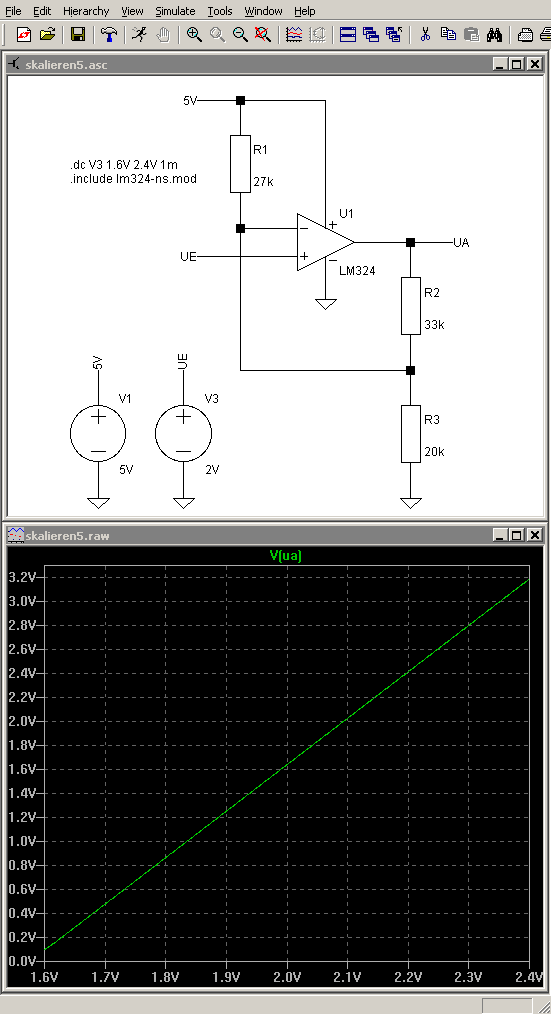Halt simulation with hand icon
The width and height of the screenshot is (551, 1014).
[162, 34]
